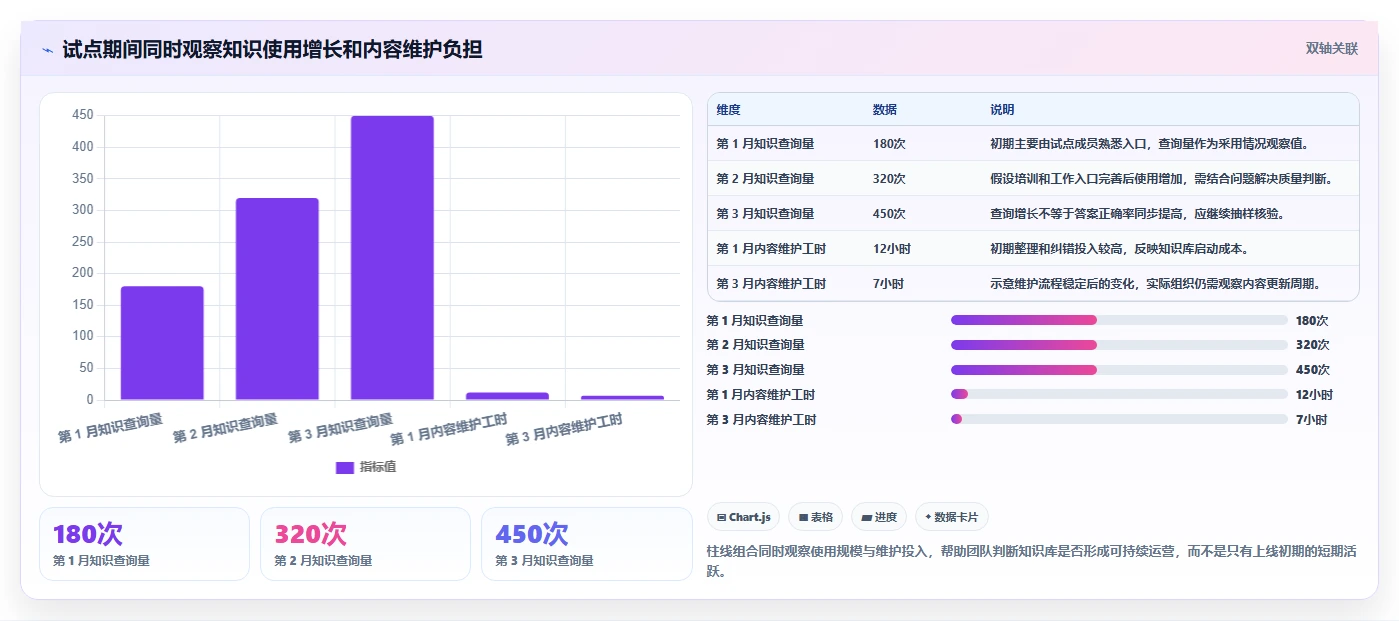Click the 第 1 月知识查询量 chart bar
This screenshot has width=1399, height=621.
pos(162,343)
